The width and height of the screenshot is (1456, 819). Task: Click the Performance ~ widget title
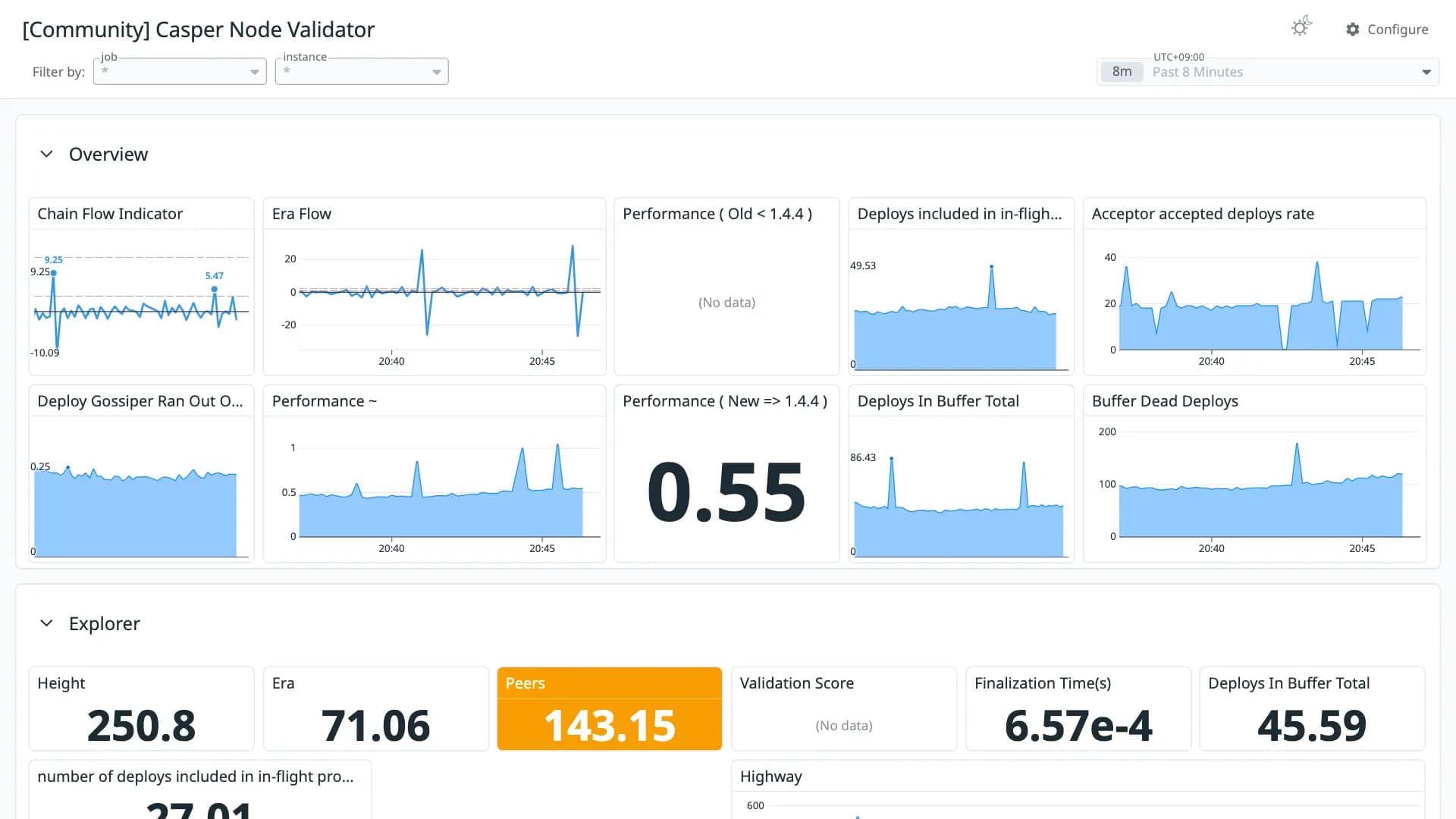325,401
